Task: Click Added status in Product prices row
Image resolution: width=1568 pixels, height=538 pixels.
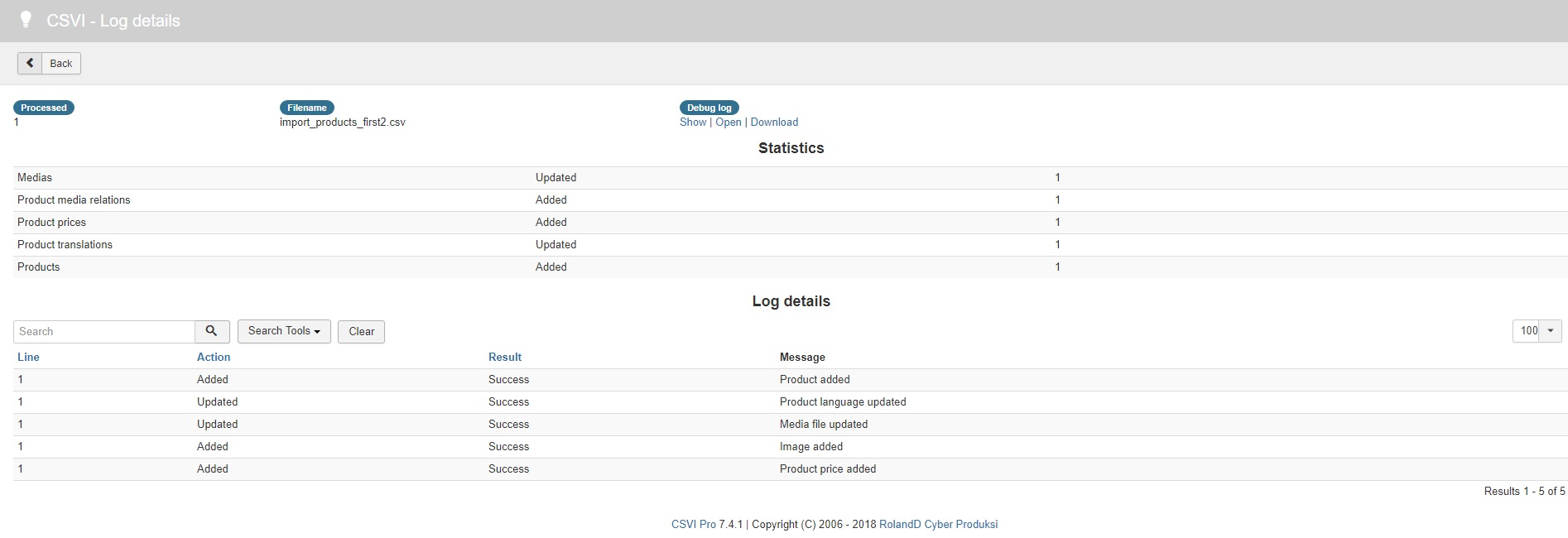Action: click(551, 222)
